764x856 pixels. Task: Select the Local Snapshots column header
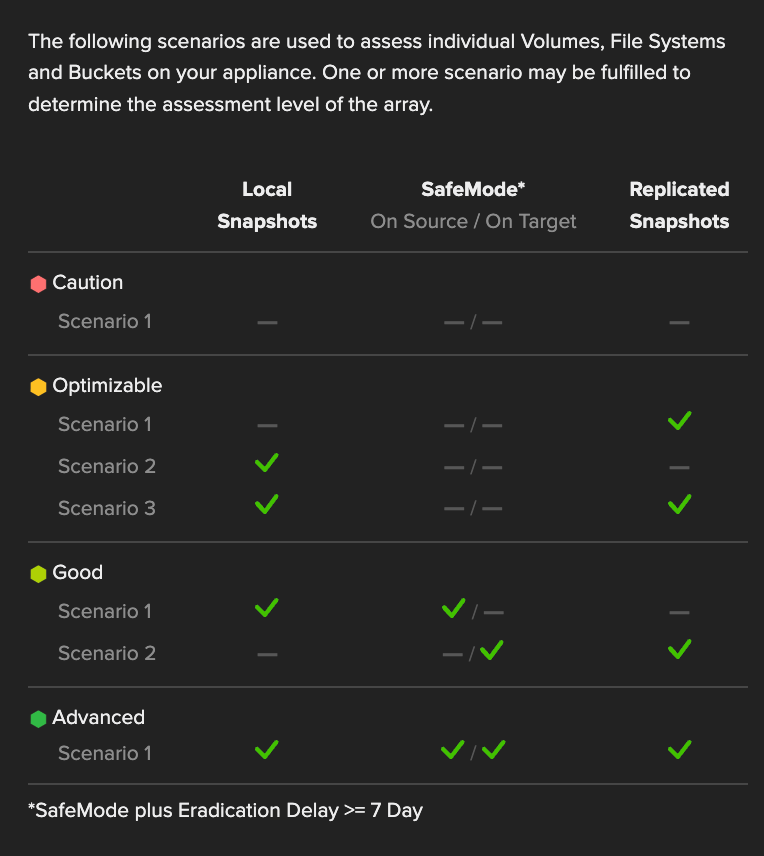point(267,205)
